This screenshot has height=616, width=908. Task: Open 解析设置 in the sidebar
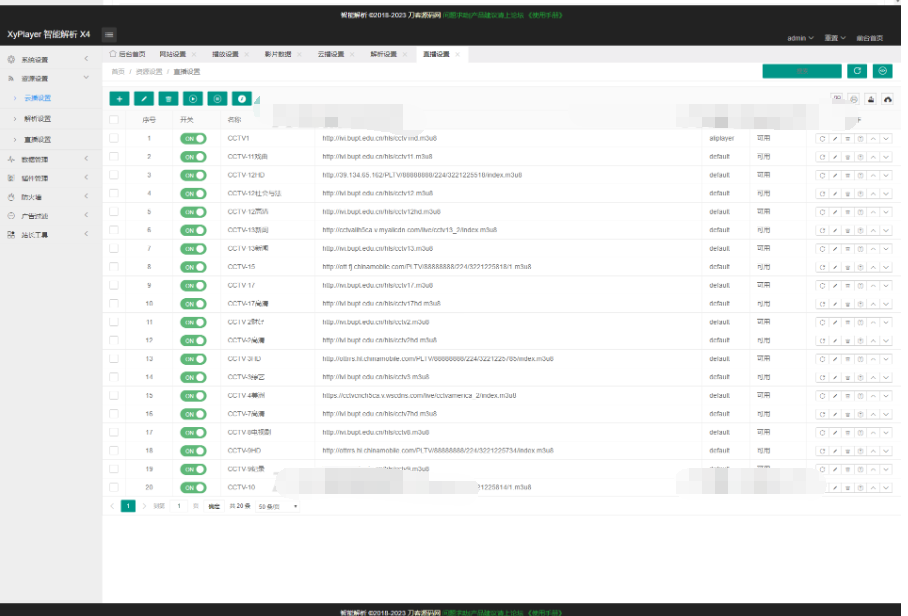(38, 118)
